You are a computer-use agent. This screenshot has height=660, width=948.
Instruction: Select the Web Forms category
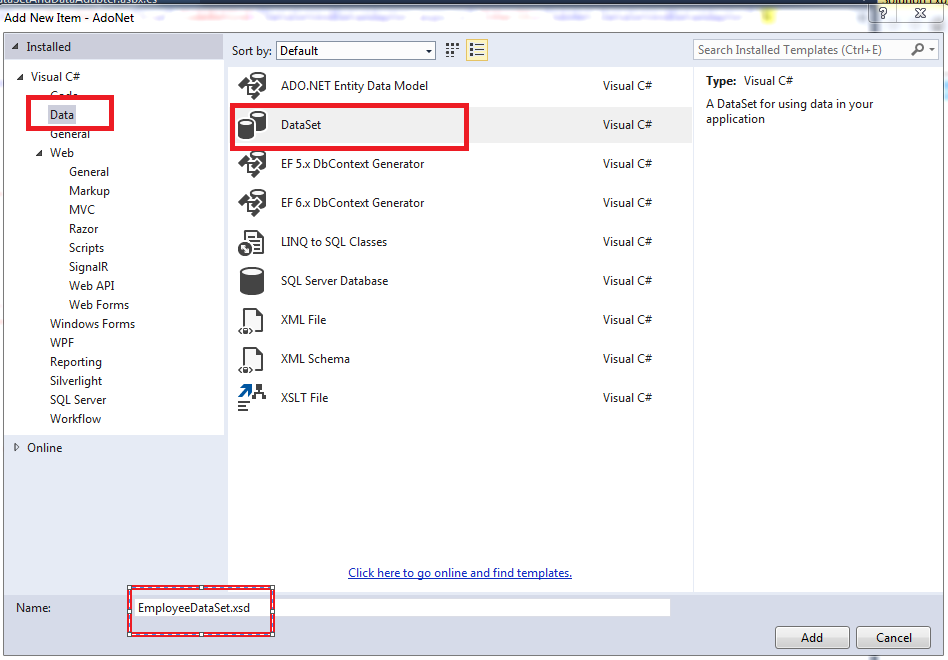pyautogui.click(x=99, y=305)
